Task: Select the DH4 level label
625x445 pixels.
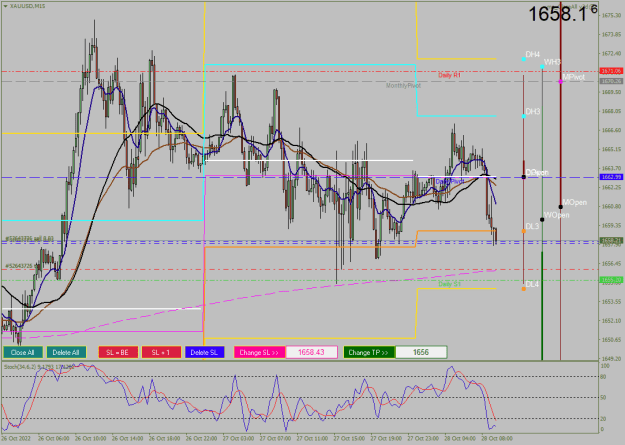Action: (x=533, y=54)
